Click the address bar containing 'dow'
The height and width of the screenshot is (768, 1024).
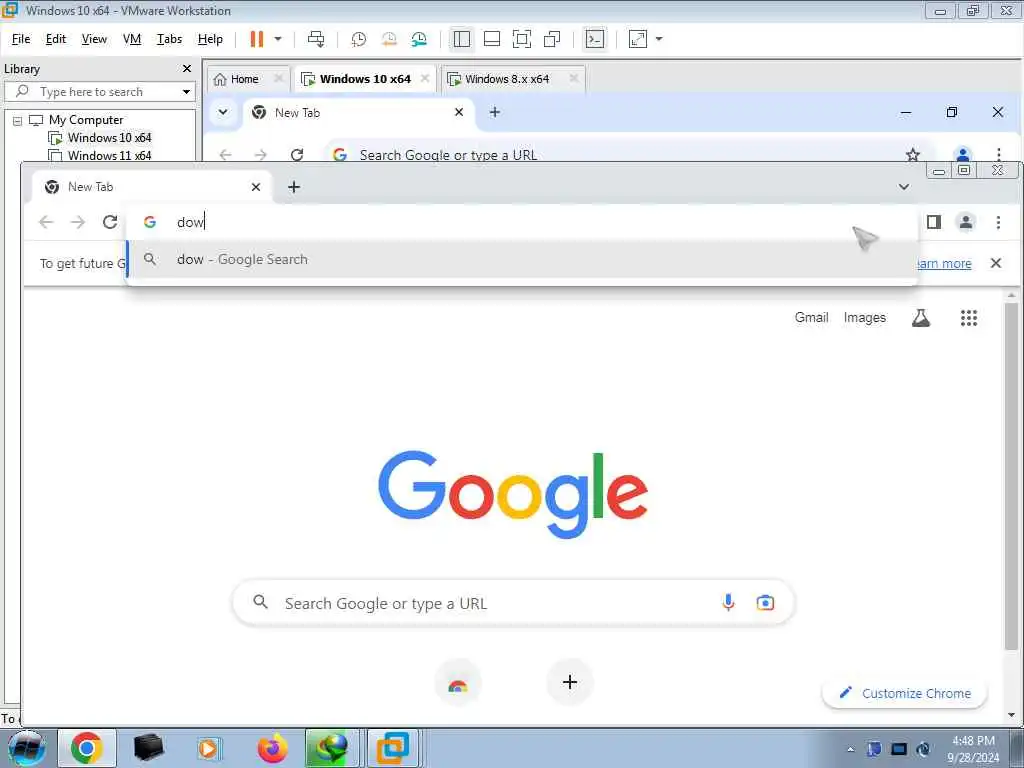[x=522, y=222]
